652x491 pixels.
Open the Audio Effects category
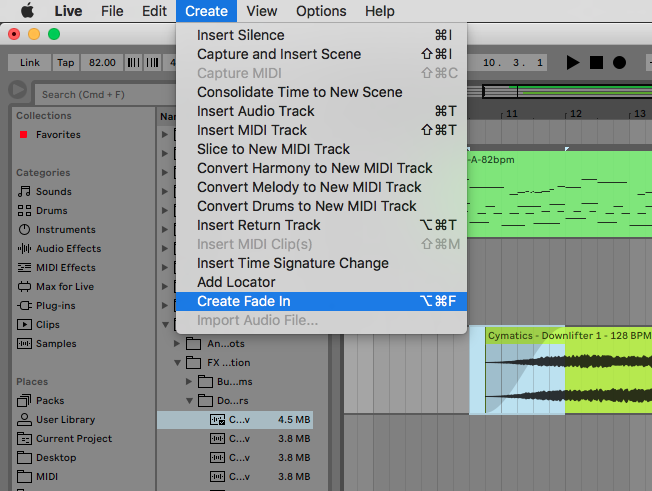[69, 249]
